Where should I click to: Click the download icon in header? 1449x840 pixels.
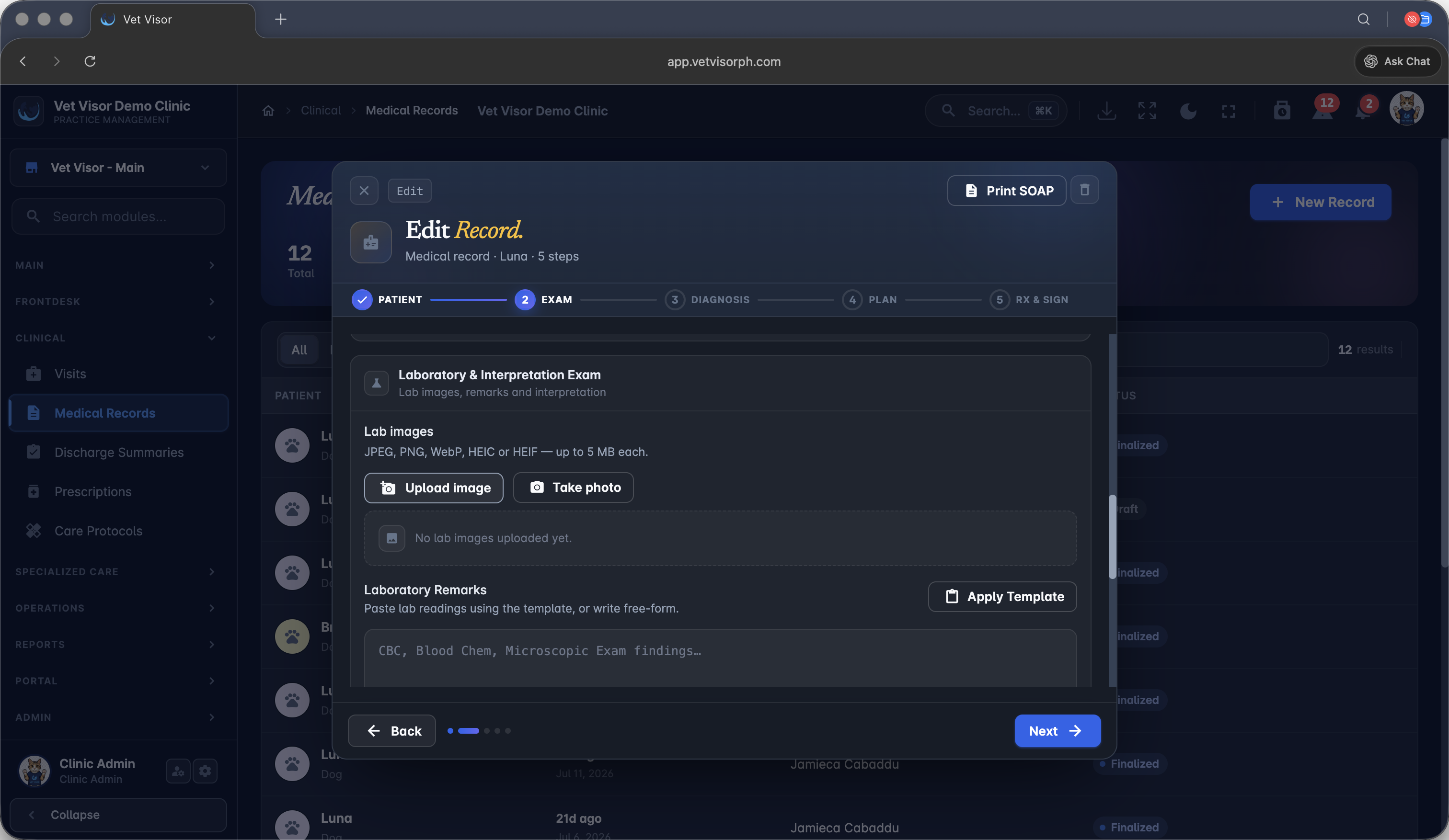tap(1106, 110)
